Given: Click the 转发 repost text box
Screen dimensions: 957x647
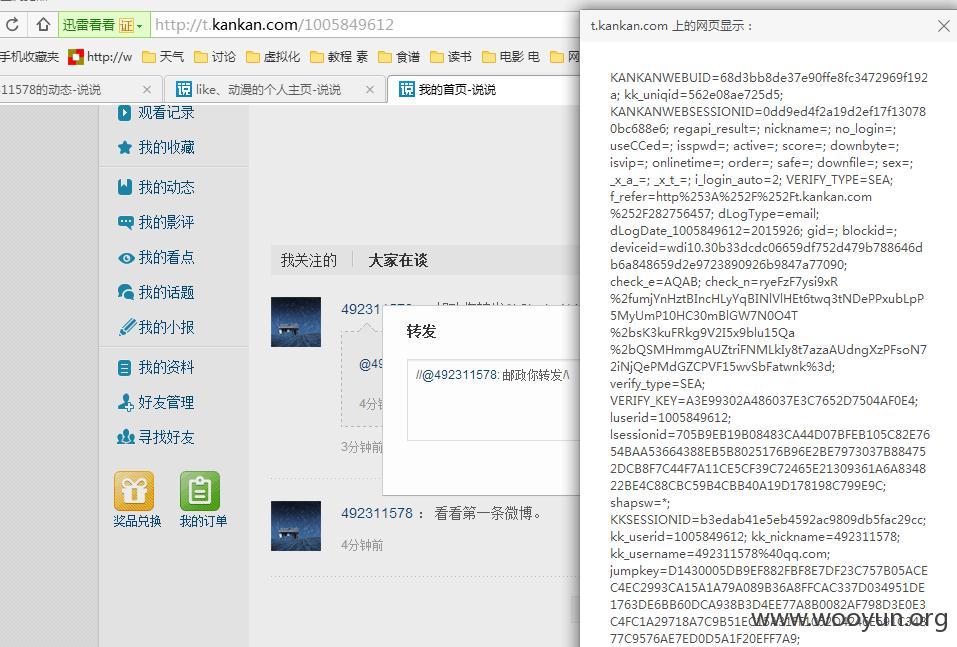Looking at the screenshot, I should coord(493,400).
